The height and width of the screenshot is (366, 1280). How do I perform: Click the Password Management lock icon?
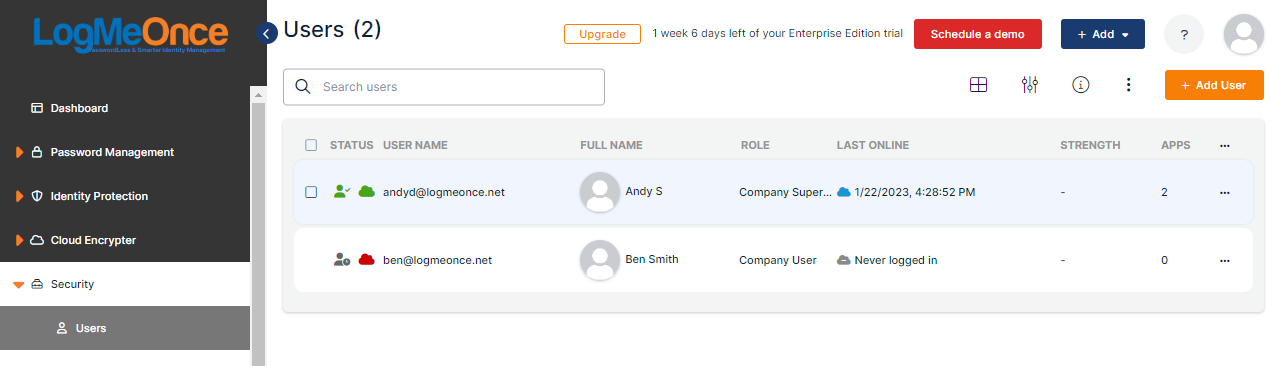(x=37, y=152)
